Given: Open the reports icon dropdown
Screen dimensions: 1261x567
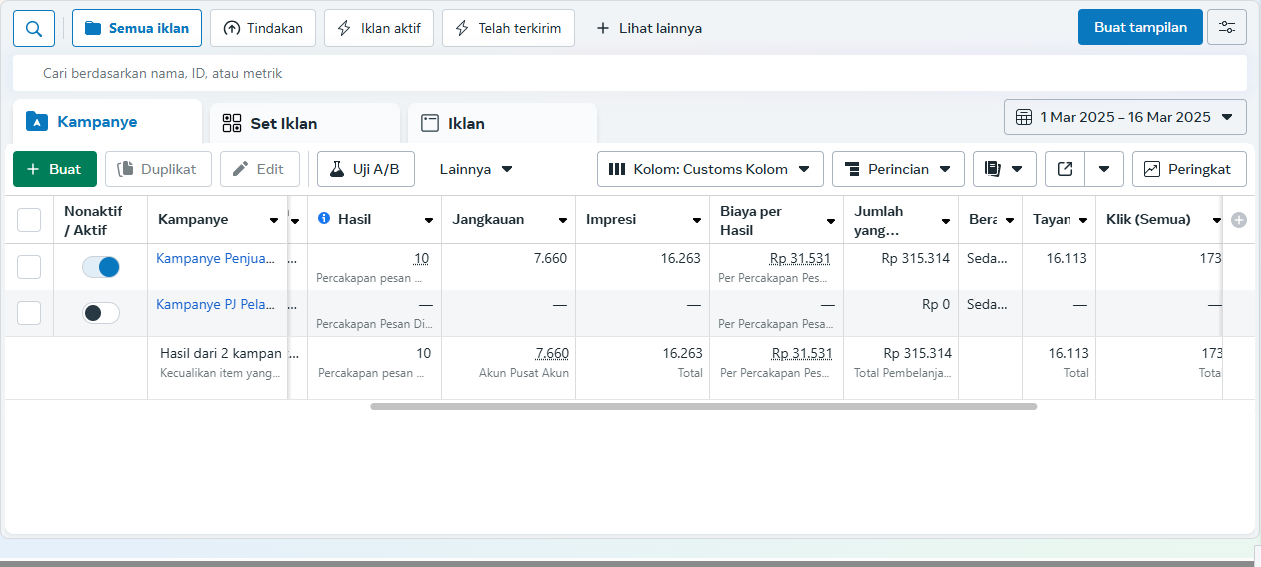Looking at the screenshot, I should [x=1004, y=169].
